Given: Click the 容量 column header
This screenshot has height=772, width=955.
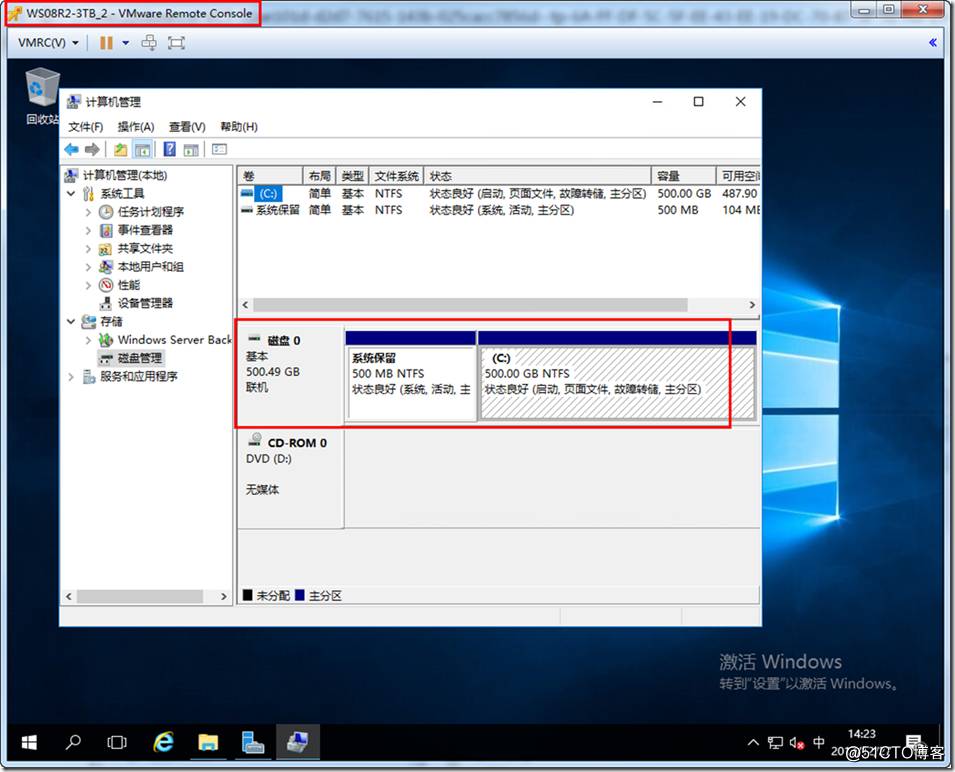Looking at the screenshot, I should click(683, 176).
